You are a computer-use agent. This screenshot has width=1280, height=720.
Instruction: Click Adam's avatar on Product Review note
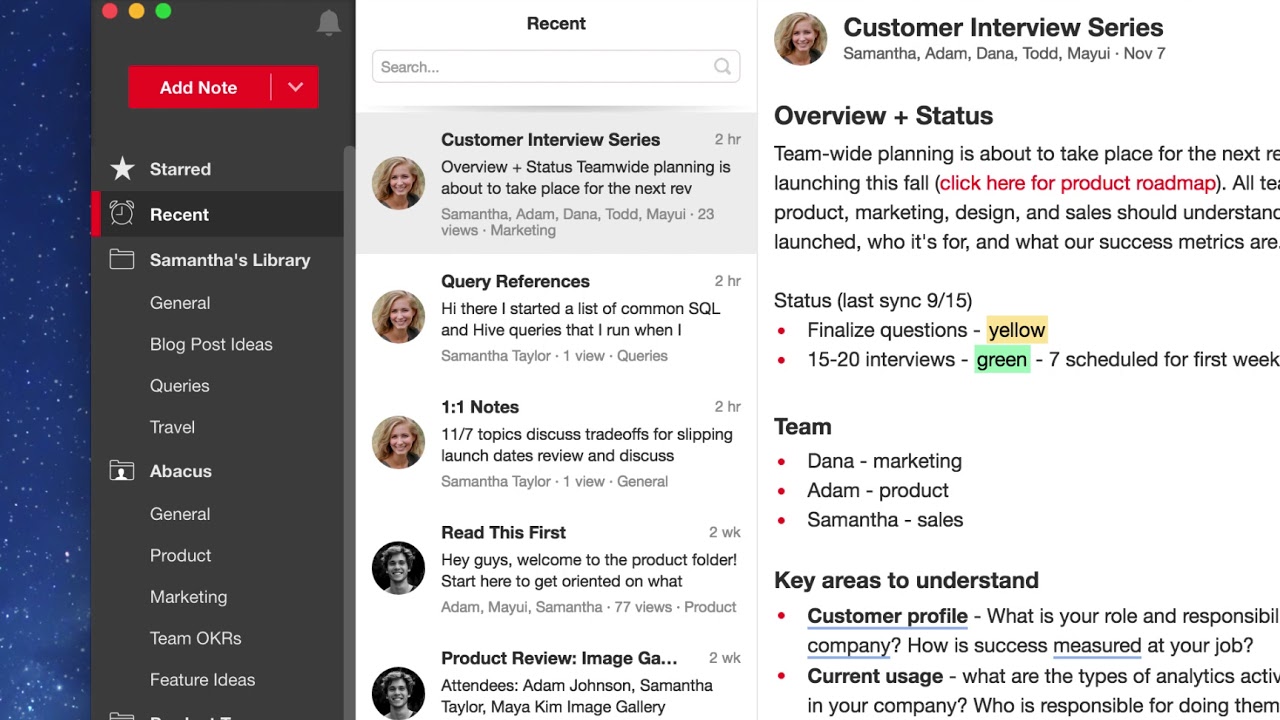(x=398, y=693)
